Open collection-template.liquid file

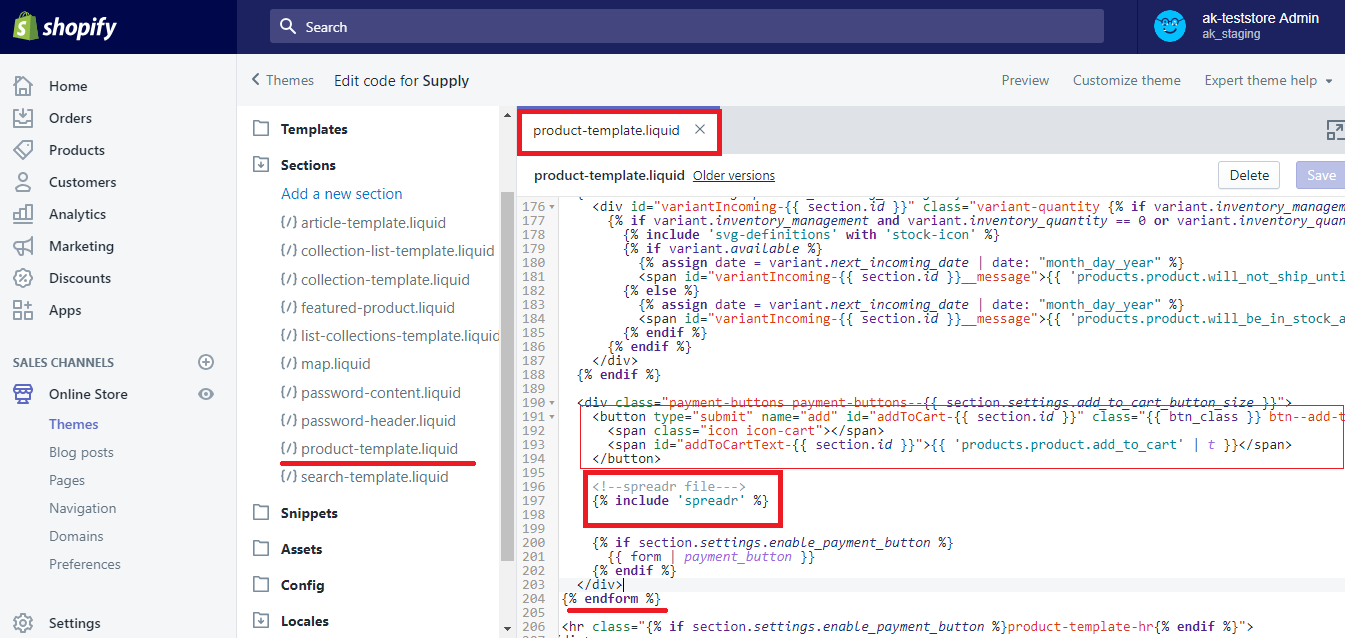(x=375, y=280)
